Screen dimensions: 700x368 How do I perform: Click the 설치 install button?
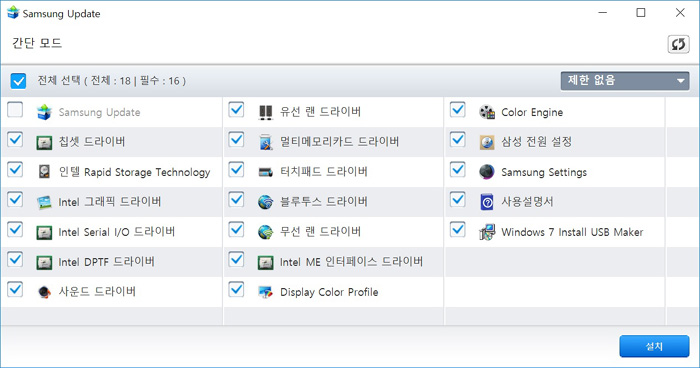click(654, 346)
